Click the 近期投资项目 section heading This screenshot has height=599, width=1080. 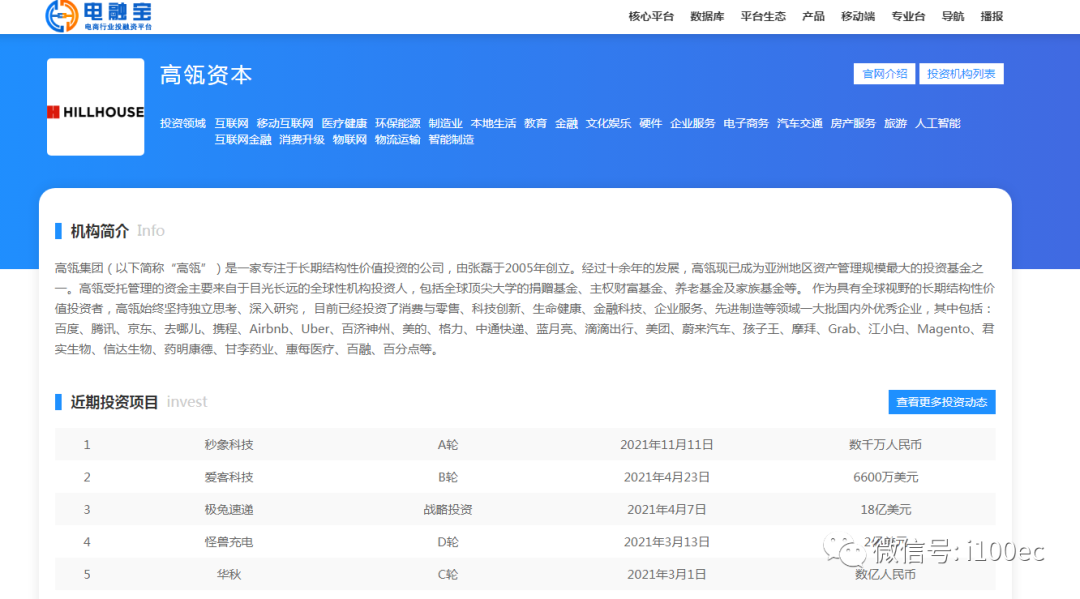tap(114, 402)
